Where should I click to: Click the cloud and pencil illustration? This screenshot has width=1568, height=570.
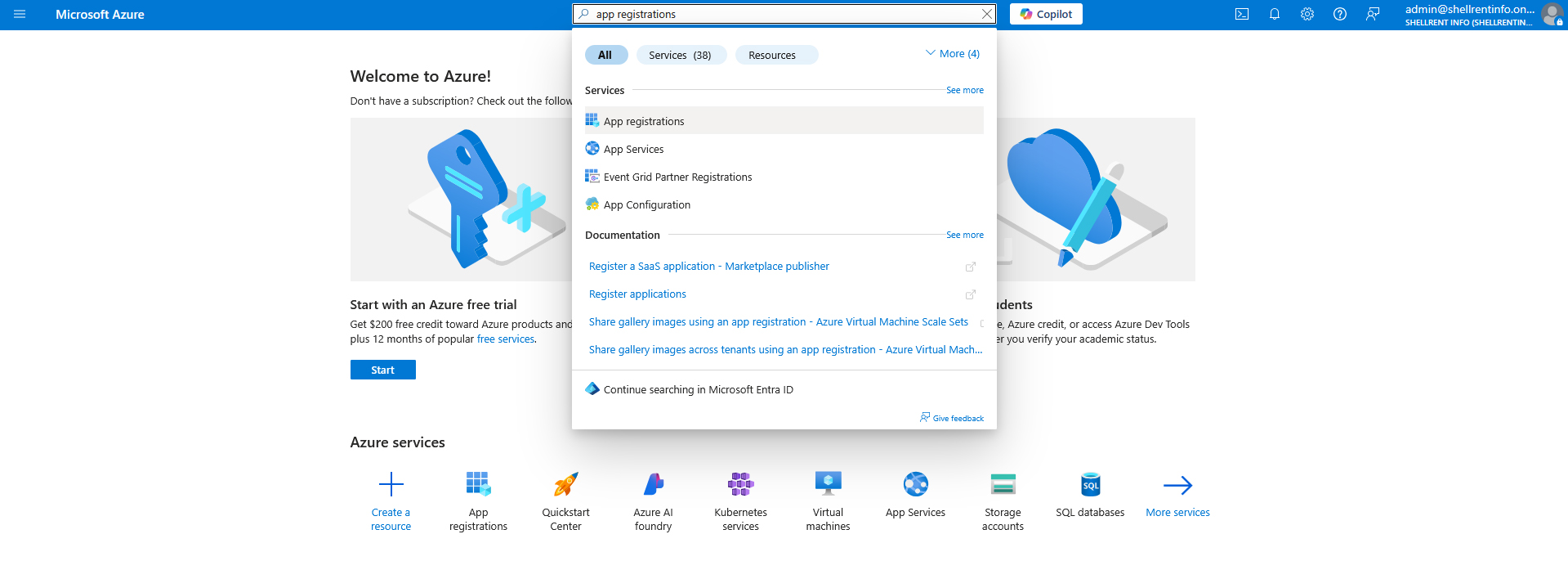coord(1095,200)
